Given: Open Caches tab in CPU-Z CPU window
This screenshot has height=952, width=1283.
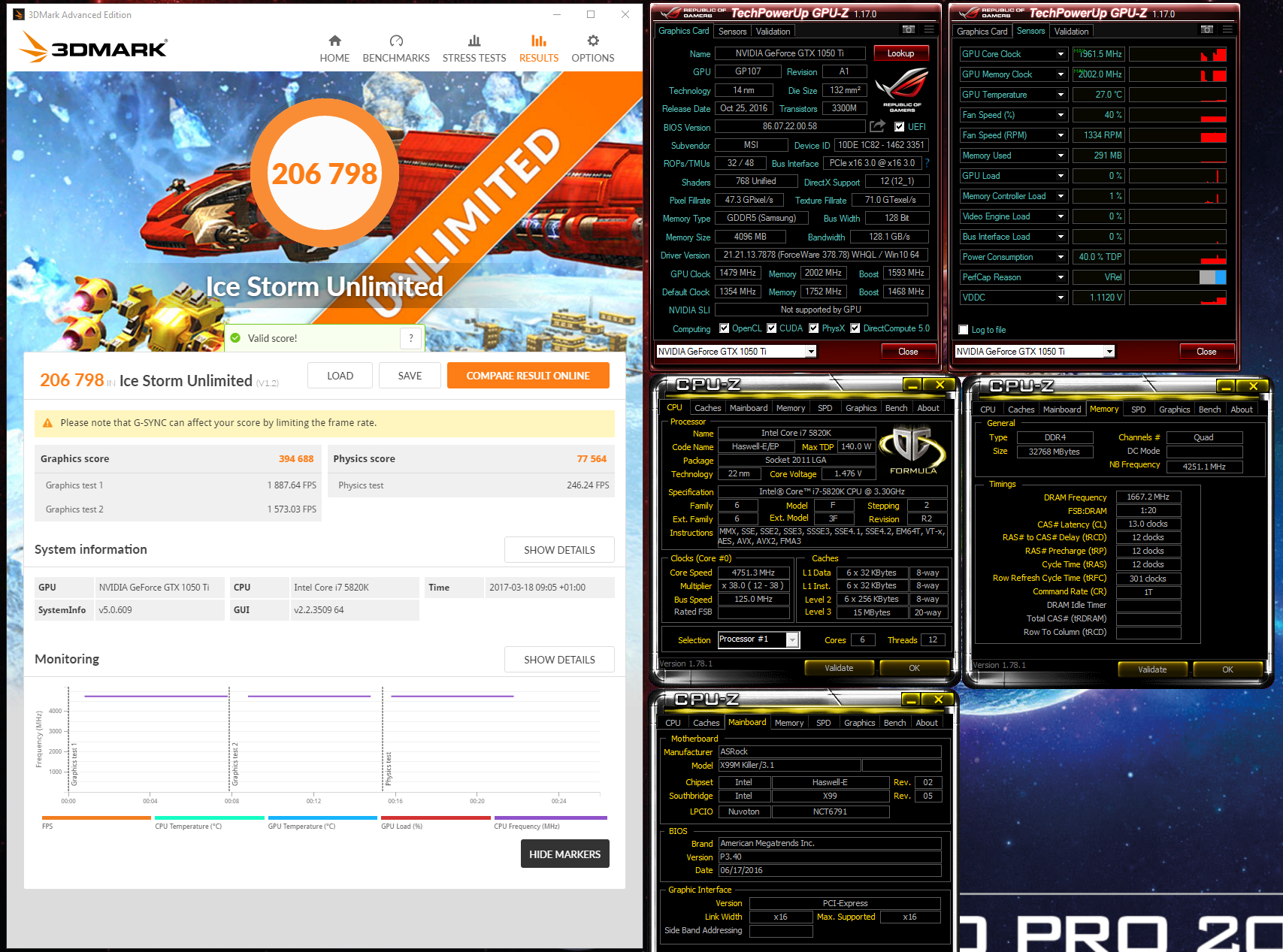Looking at the screenshot, I should pos(707,408).
